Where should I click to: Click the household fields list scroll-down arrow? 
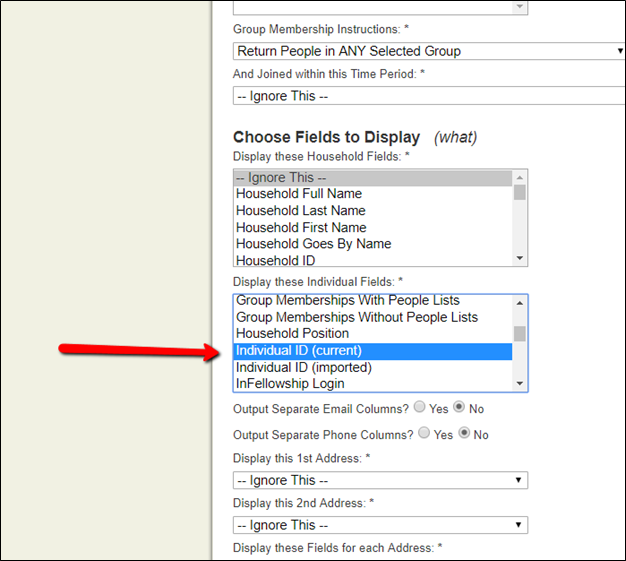point(519,258)
